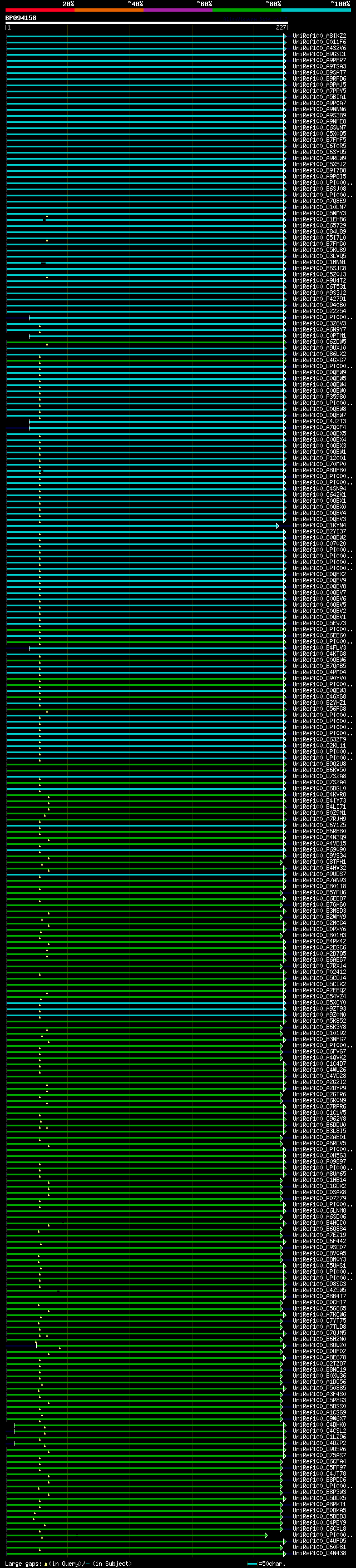Click the yellow large-gap triangle in the legend
The image size is (356, 1568).
click(x=46, y=1563)
